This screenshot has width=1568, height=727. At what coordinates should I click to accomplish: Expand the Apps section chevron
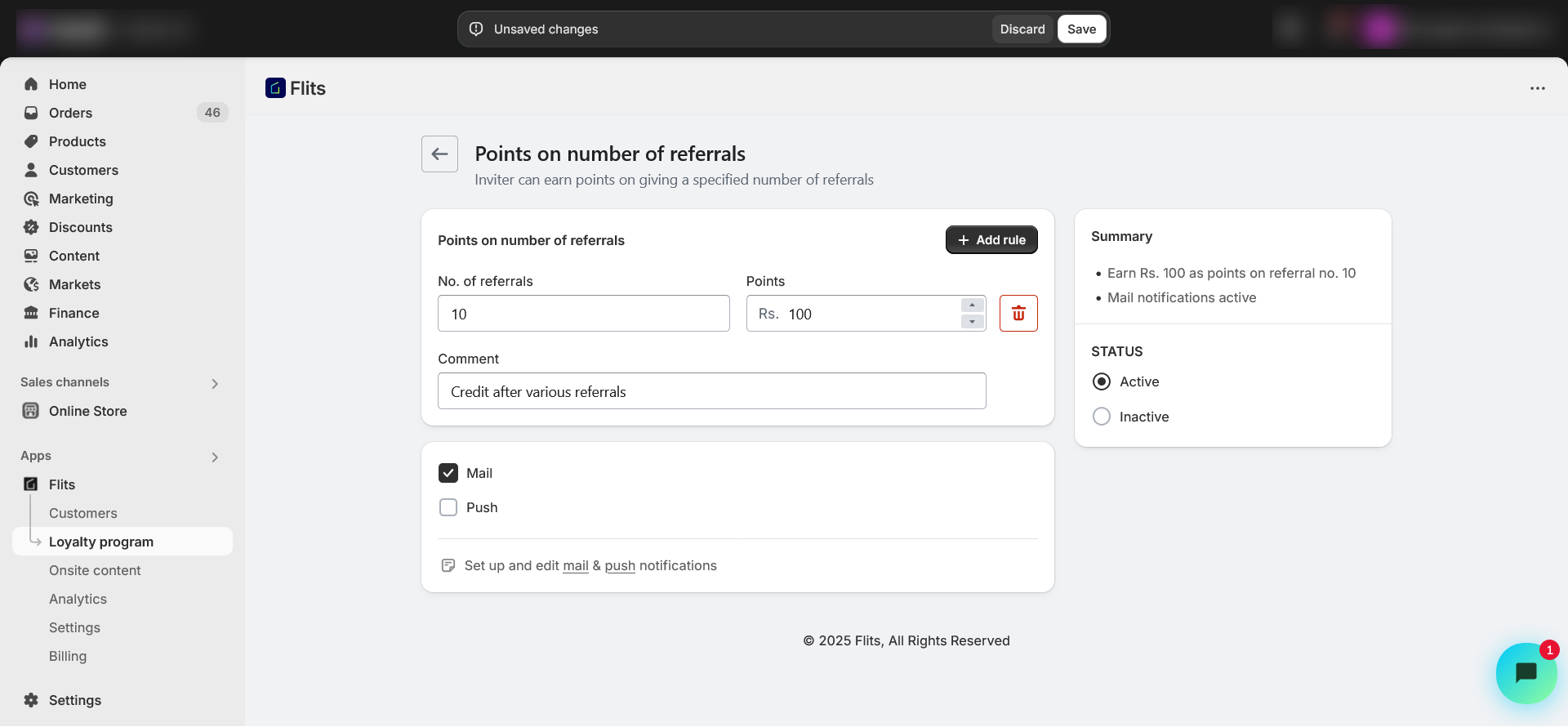click(x=215, y=457)
